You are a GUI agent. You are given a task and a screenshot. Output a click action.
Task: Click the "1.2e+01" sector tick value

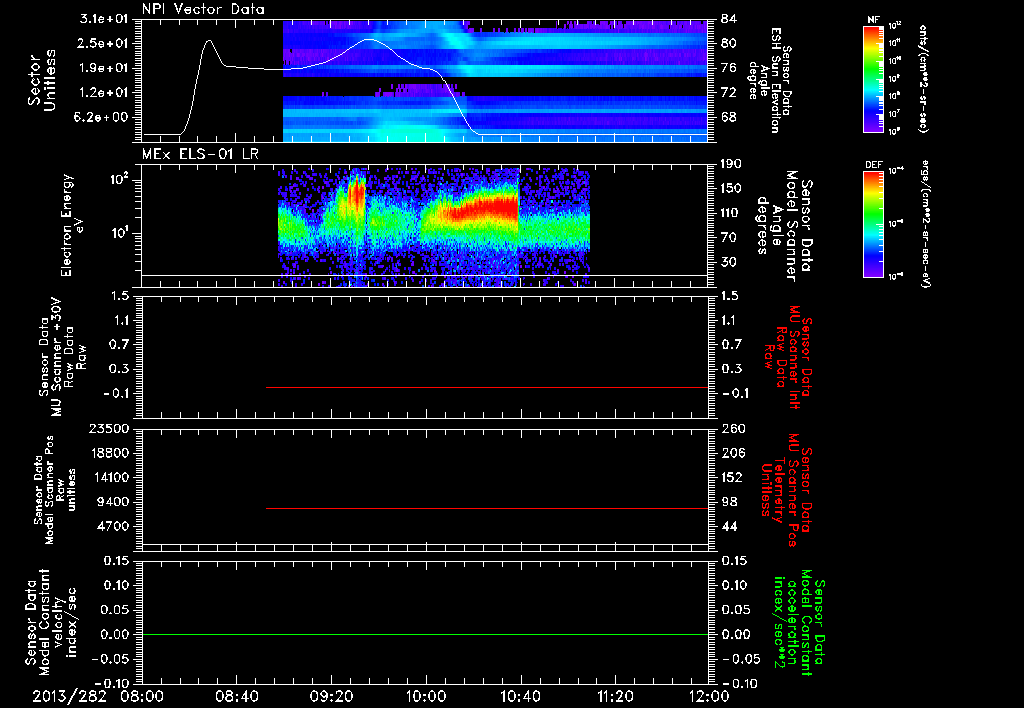[106, 93]
